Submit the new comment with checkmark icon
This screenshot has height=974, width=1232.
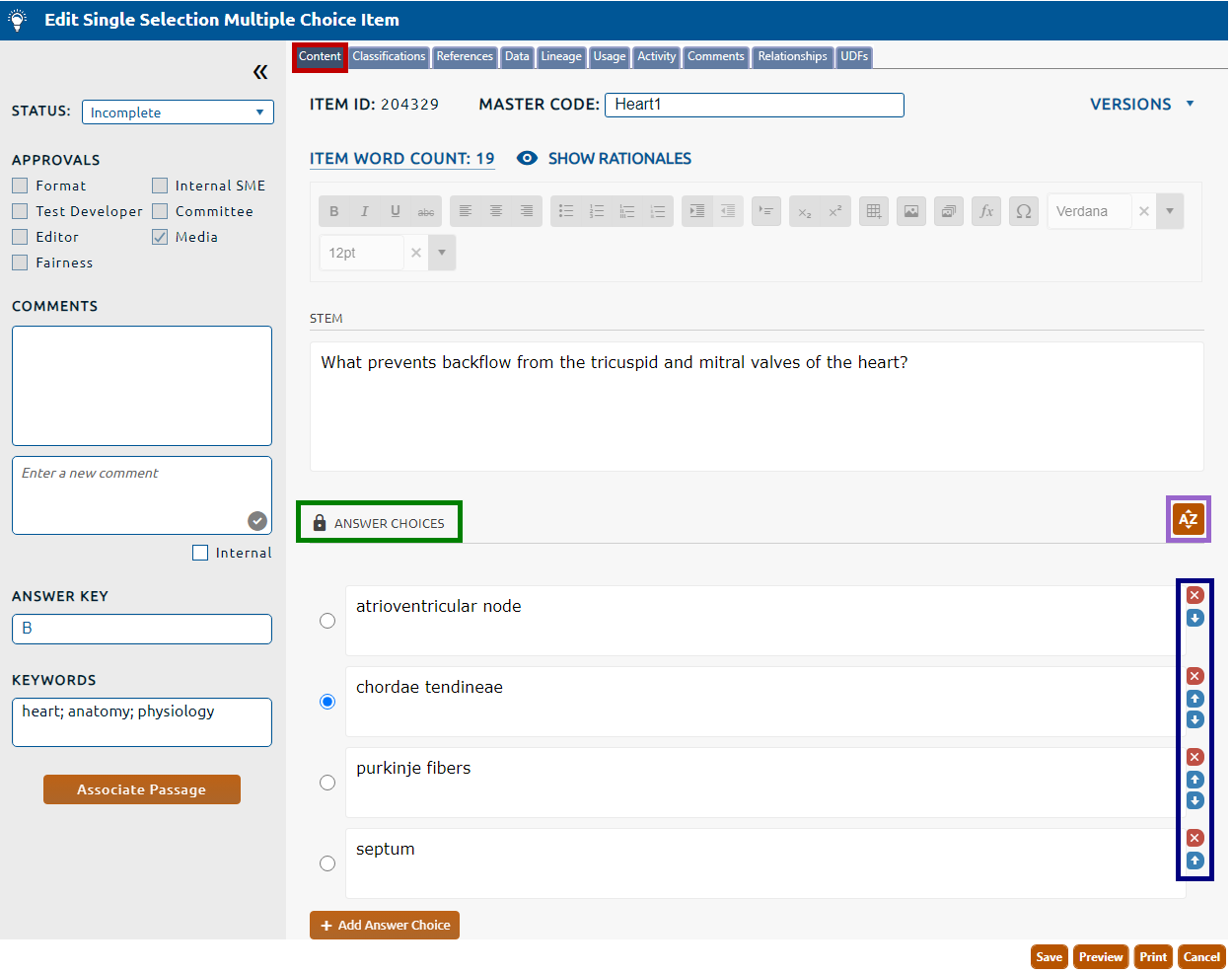point(257,521)
